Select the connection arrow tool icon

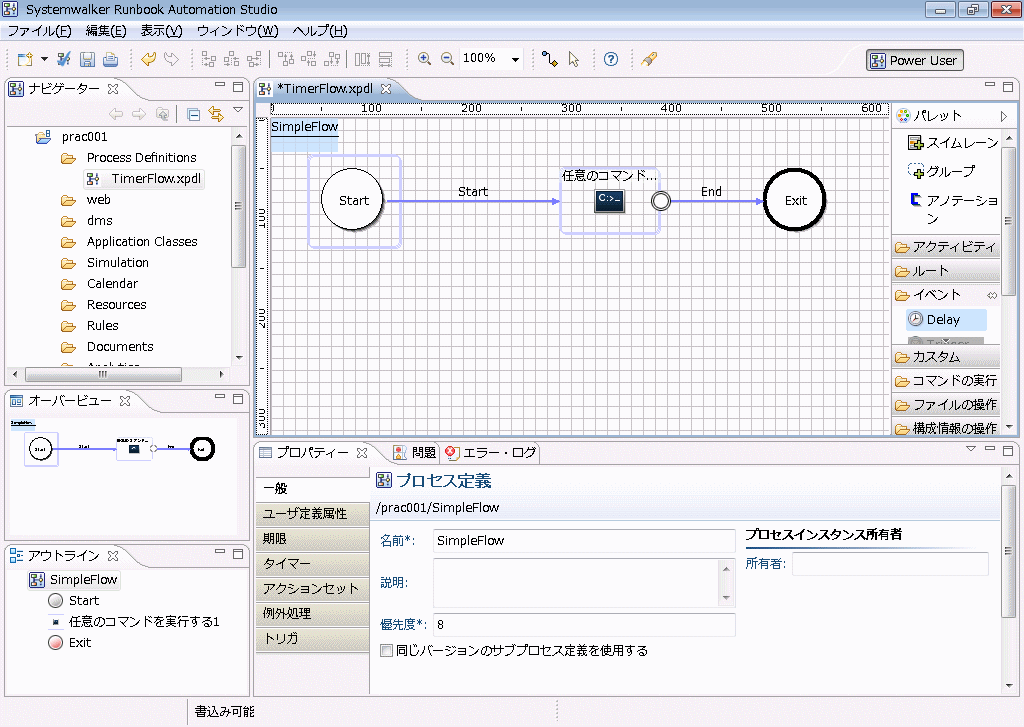550,59
